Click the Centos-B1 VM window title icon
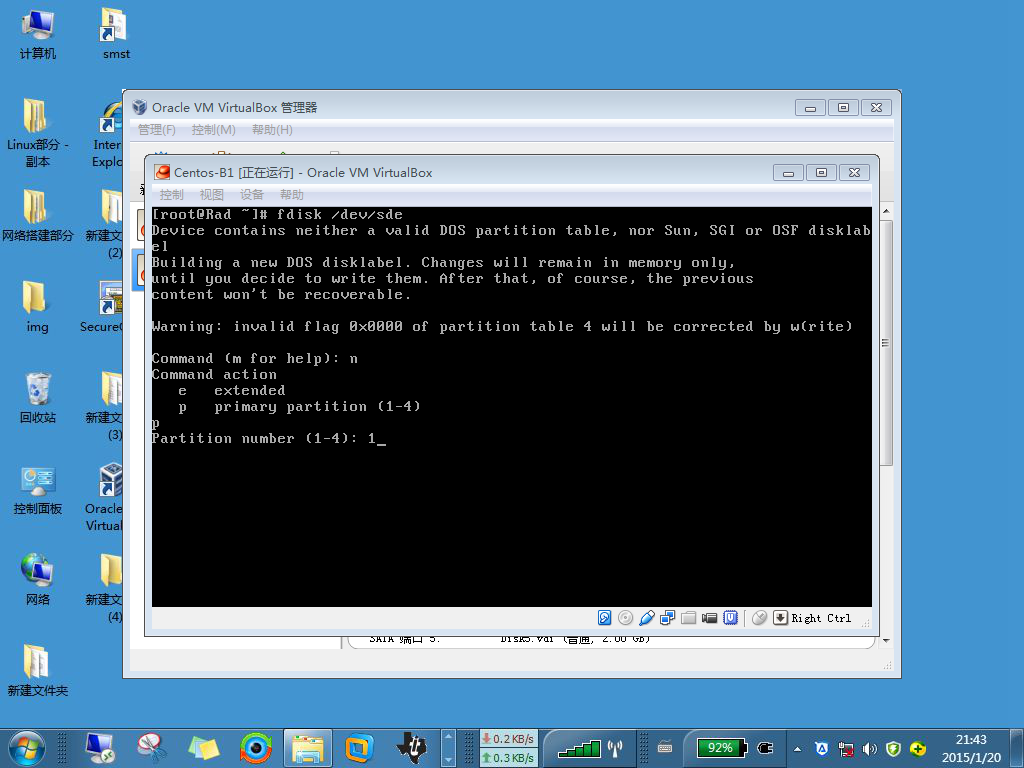This screenshot has height=768, width=1024. [x=162, y=172]
